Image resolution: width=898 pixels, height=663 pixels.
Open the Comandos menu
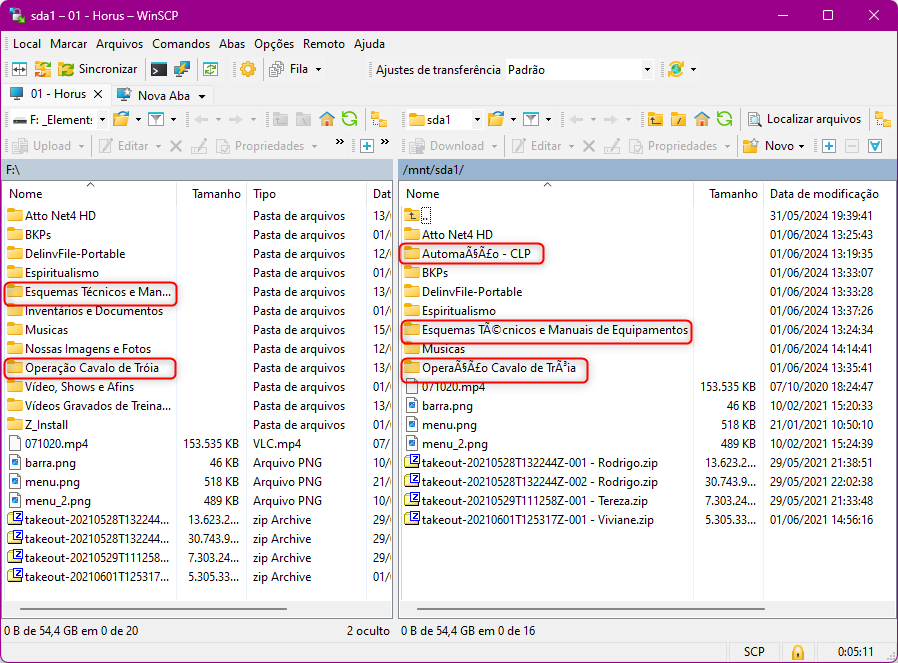180,44
